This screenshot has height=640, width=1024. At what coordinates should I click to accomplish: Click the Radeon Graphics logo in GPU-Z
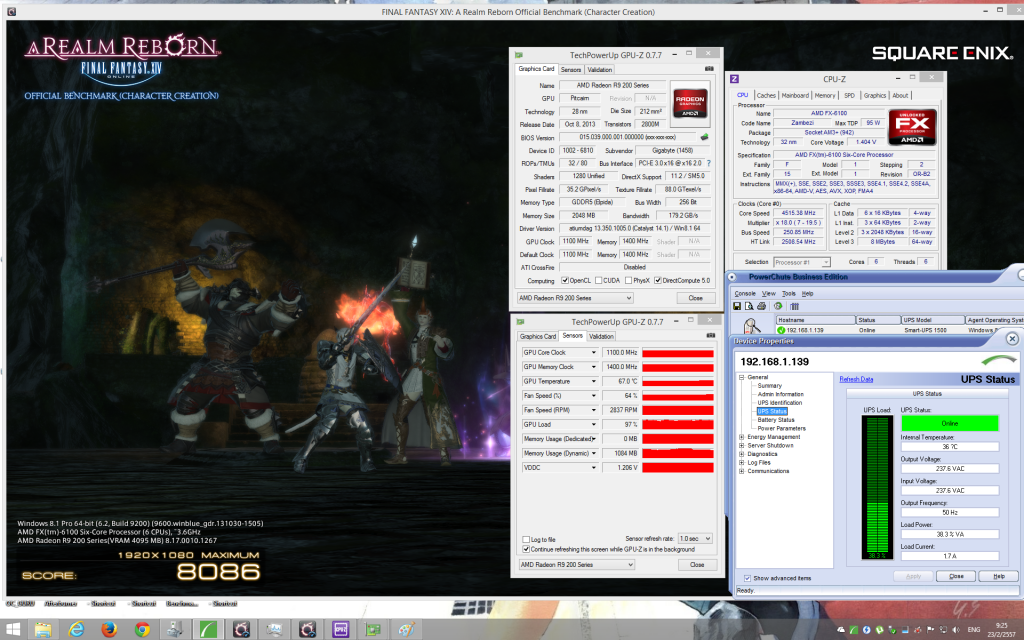pos(690,103)
